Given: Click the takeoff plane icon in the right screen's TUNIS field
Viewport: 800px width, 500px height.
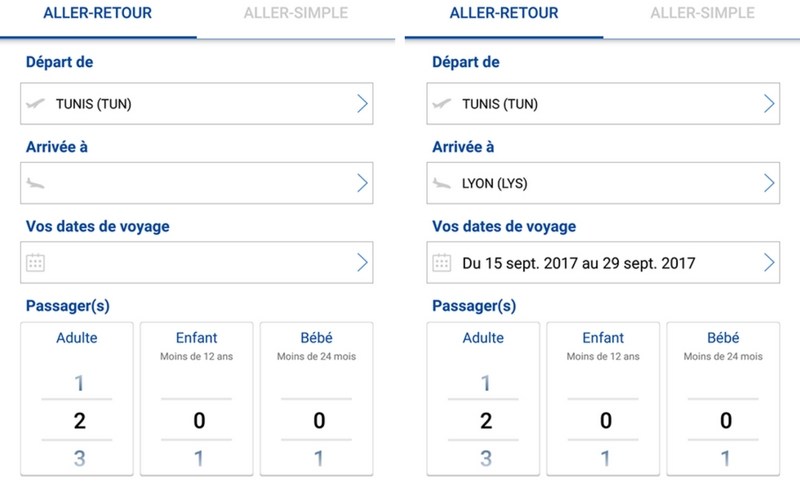Looking at the screenshot, I should pos(442,103).
